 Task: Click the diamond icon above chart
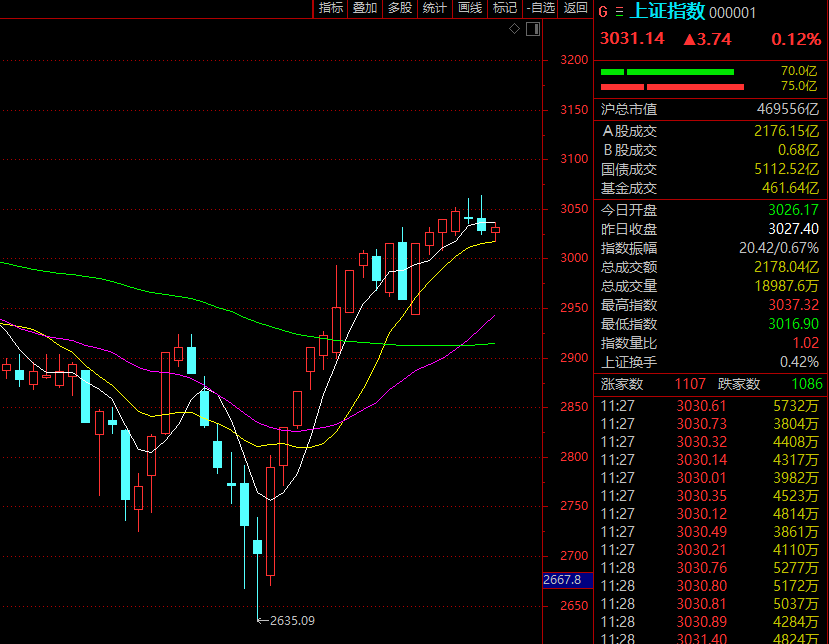514,29
